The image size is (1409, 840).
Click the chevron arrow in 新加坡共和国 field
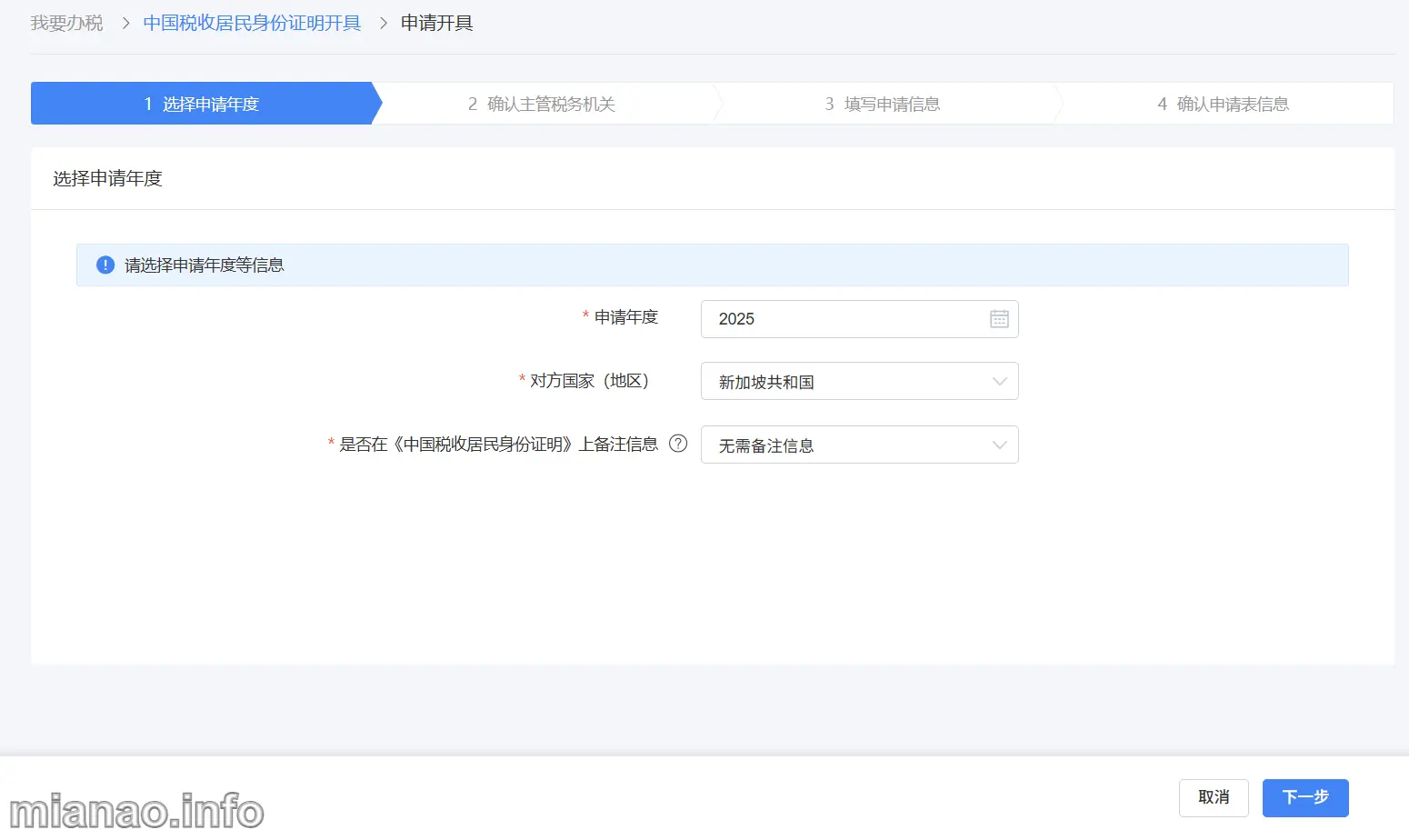pyautogui.click(x=999, y=382)
